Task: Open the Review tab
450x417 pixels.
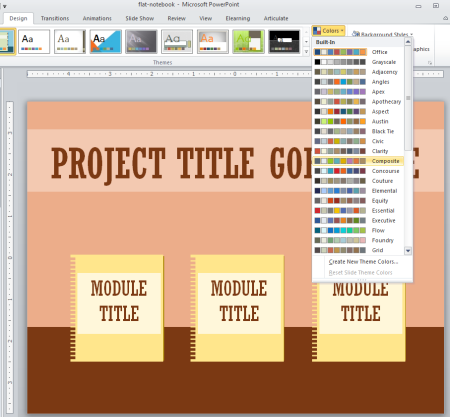Action: point(176,18)
